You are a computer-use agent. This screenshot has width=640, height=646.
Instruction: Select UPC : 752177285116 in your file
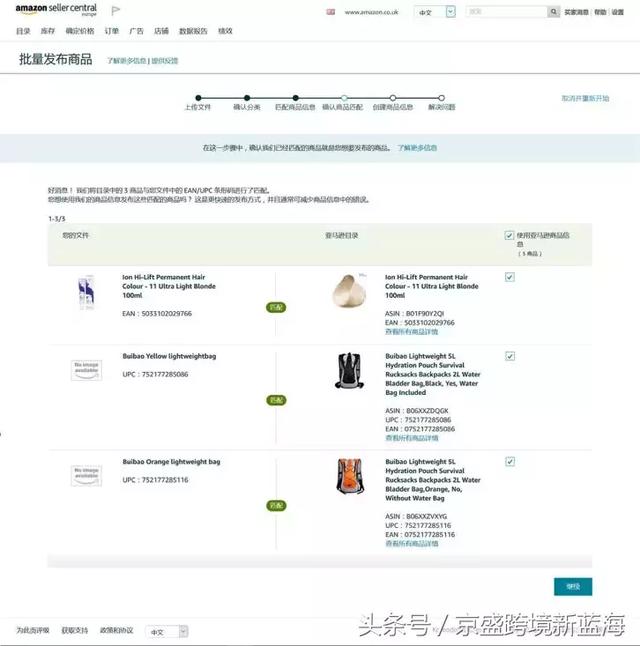coord(155,480)
